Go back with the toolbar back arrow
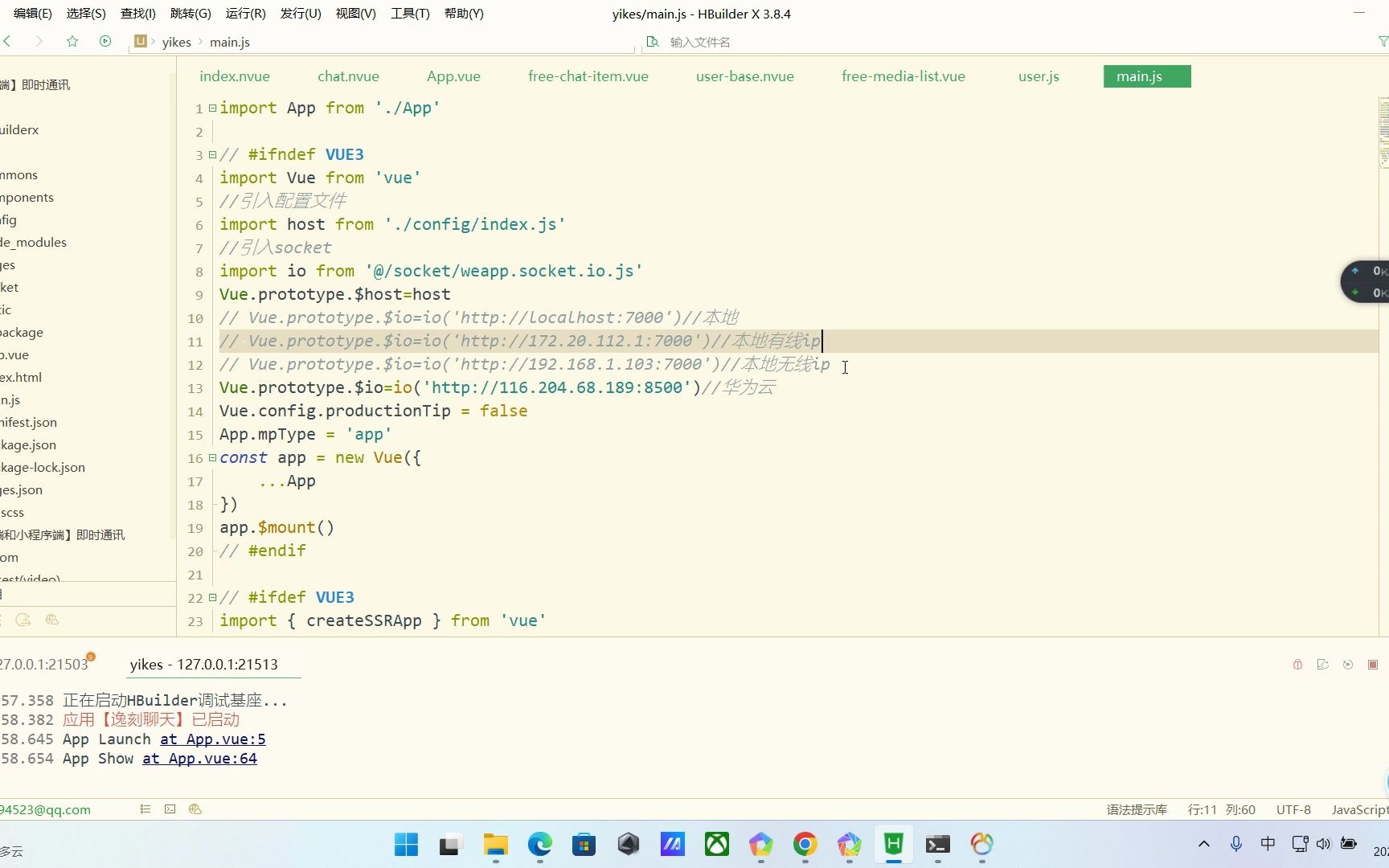This screenshot has width=1389, height=868. [7, 41]
